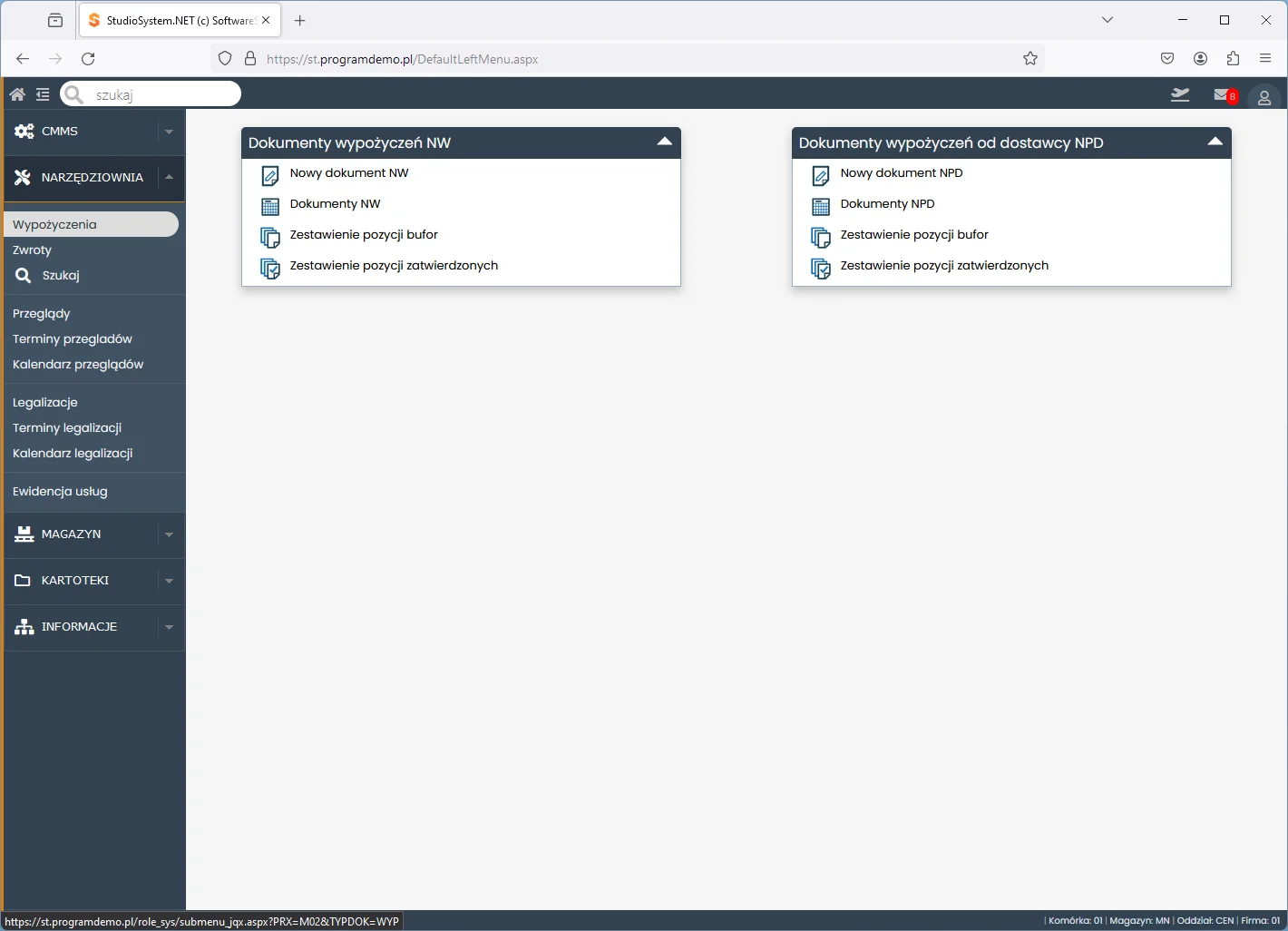Bookmark this page with the star icon
Image resolution: width=1288 pixels, height=931 pixels.
[x=1029, y=59]
